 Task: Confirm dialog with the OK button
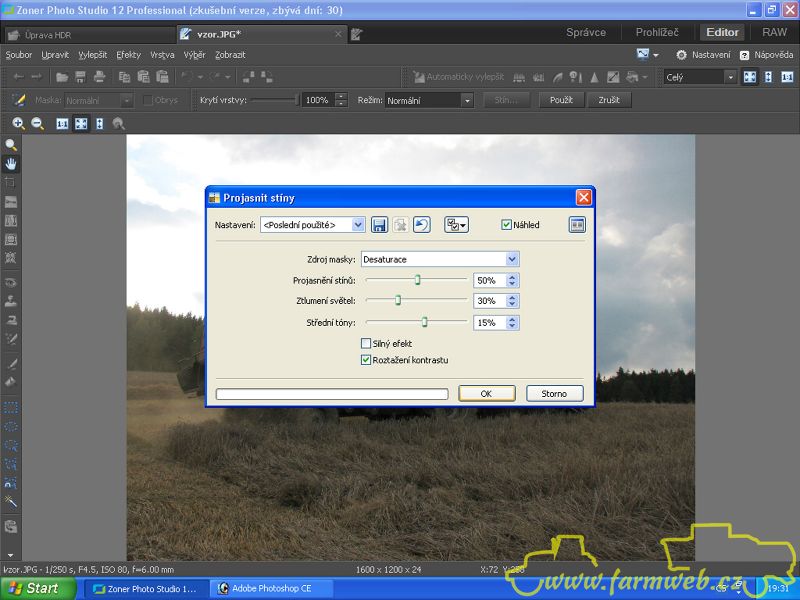[x=486, y=394]
